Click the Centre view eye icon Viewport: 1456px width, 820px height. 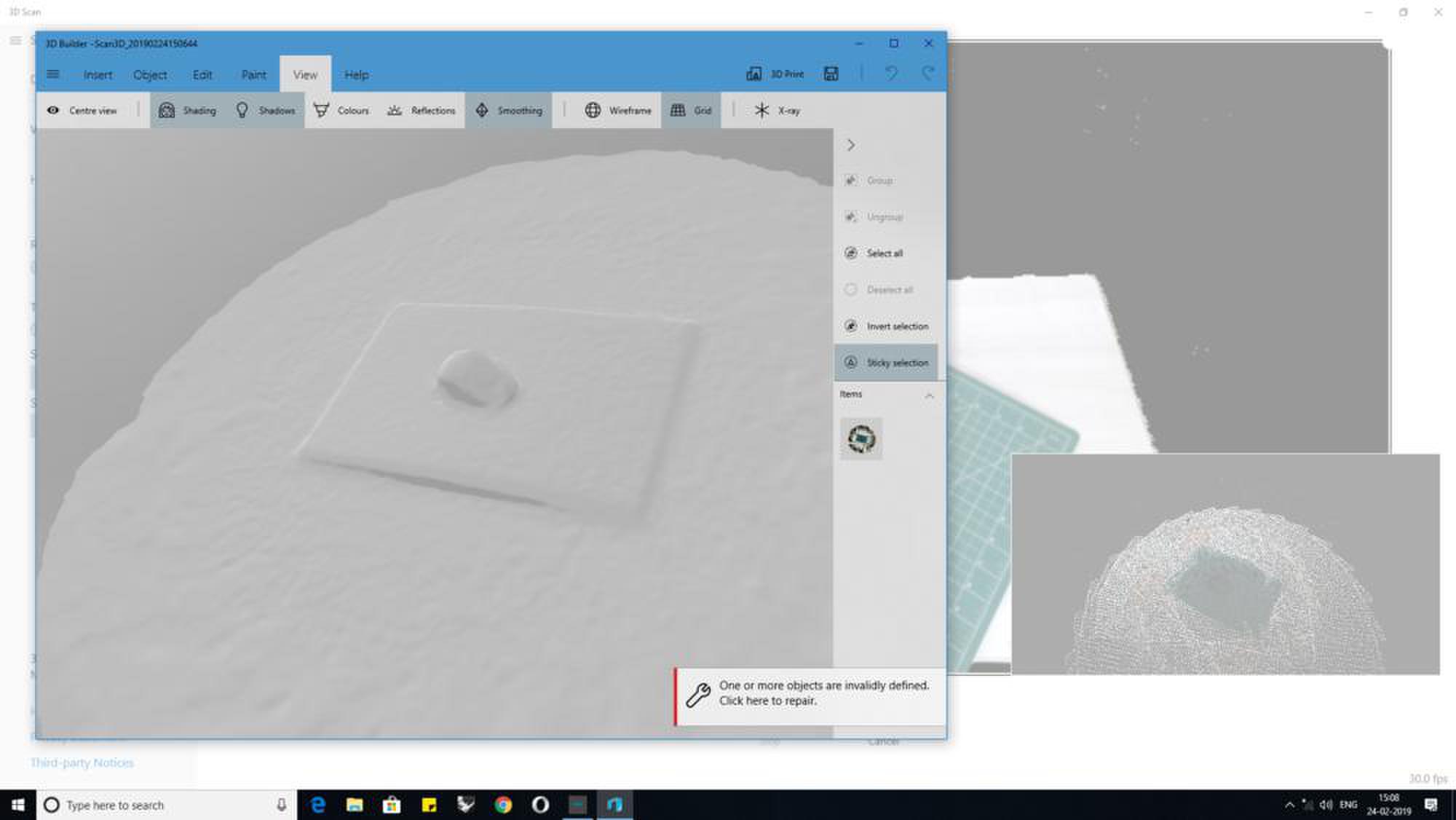(53, 111)
